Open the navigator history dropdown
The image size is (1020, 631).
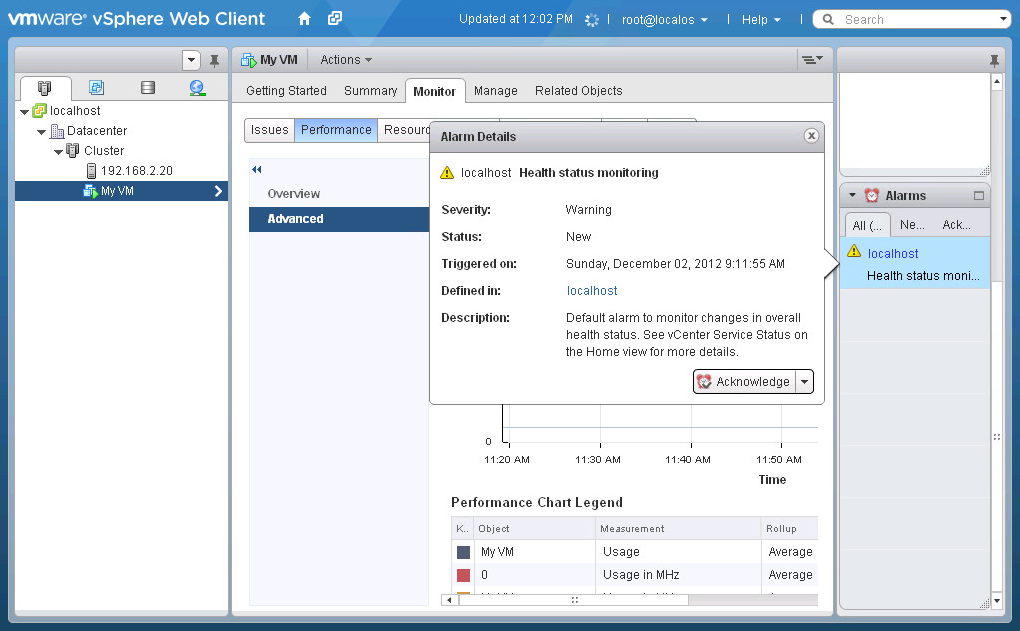(191, 60)
